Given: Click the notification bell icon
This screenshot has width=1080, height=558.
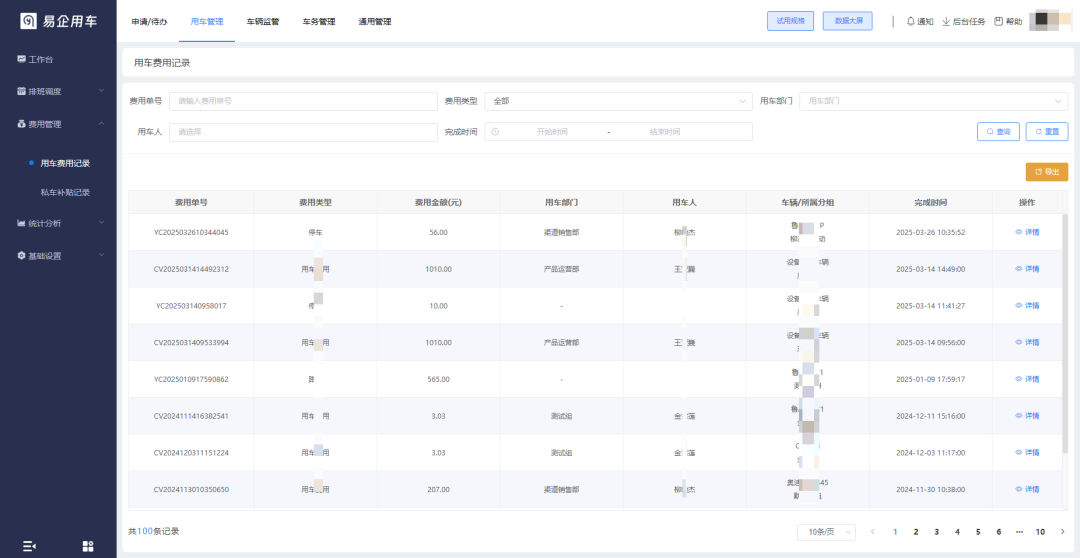Looking at the screenshot, I should click(911, 21).
